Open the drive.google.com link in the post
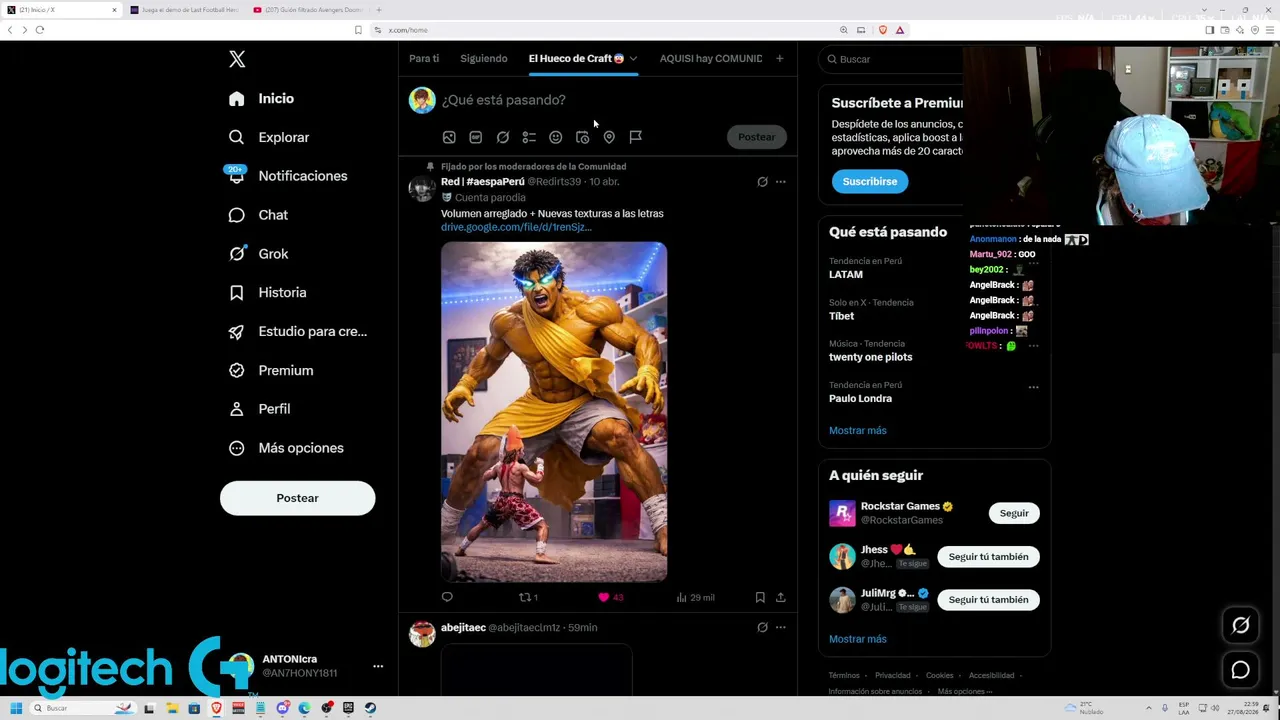 tap(516, 228)
